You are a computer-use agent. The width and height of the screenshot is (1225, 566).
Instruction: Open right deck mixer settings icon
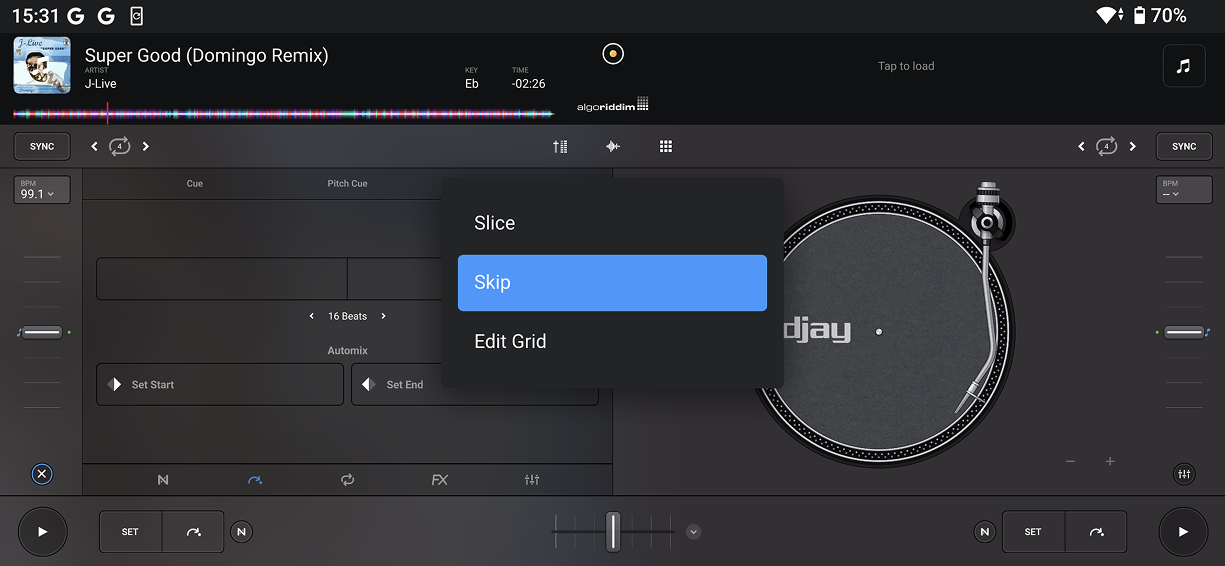coord(1184,474)
